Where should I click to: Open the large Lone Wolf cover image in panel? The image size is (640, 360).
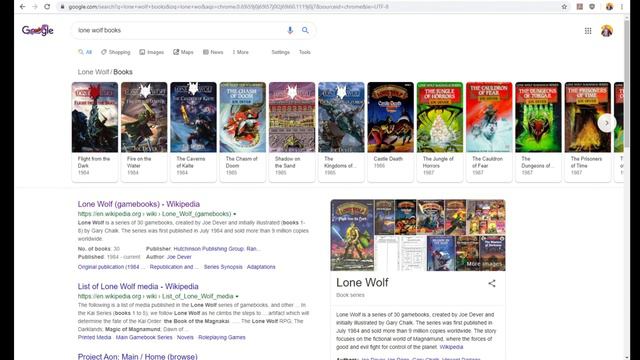coord(352,235)
